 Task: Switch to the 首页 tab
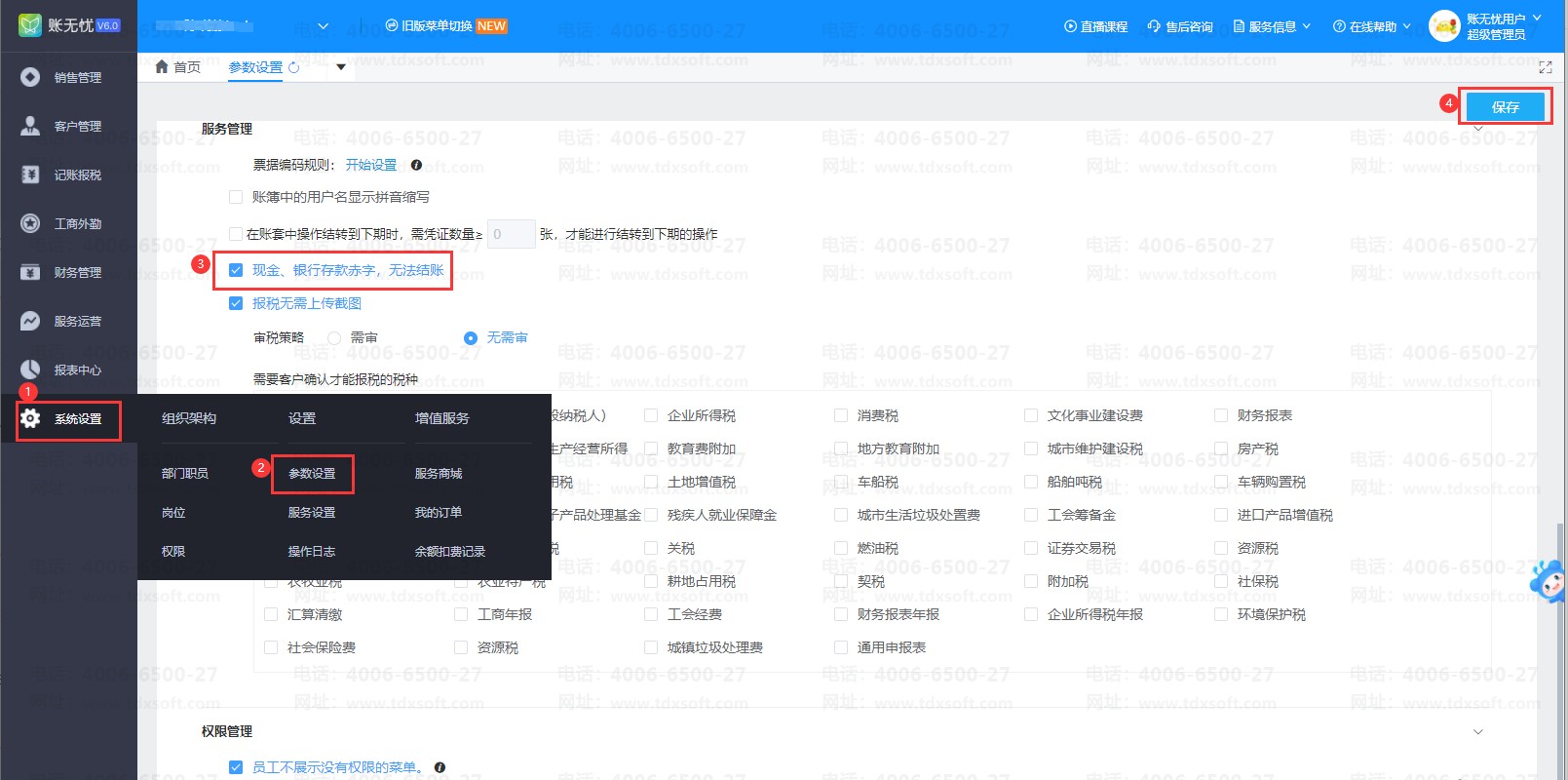click(178, 67)
